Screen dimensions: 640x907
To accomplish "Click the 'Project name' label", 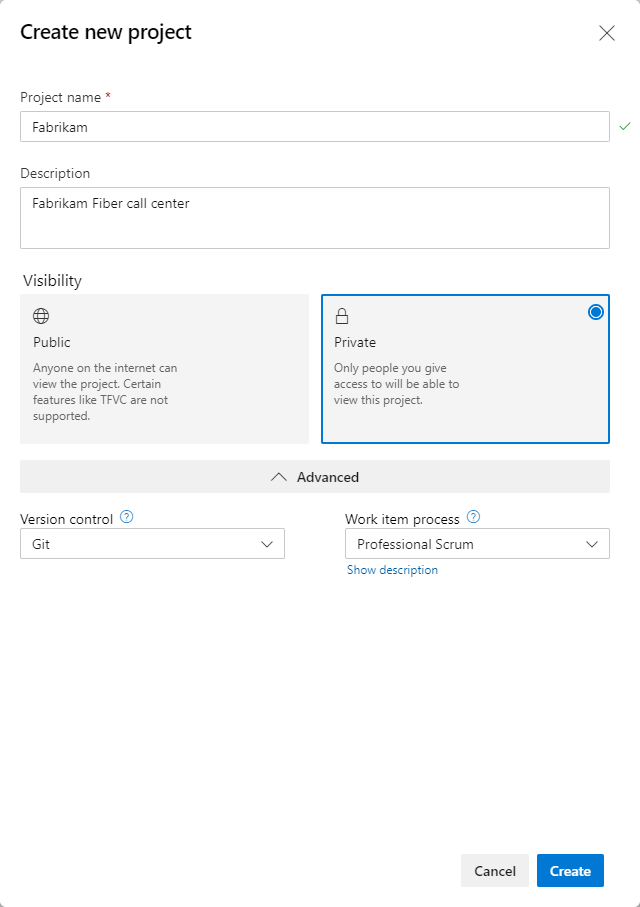I will click(x=61, y=97).
